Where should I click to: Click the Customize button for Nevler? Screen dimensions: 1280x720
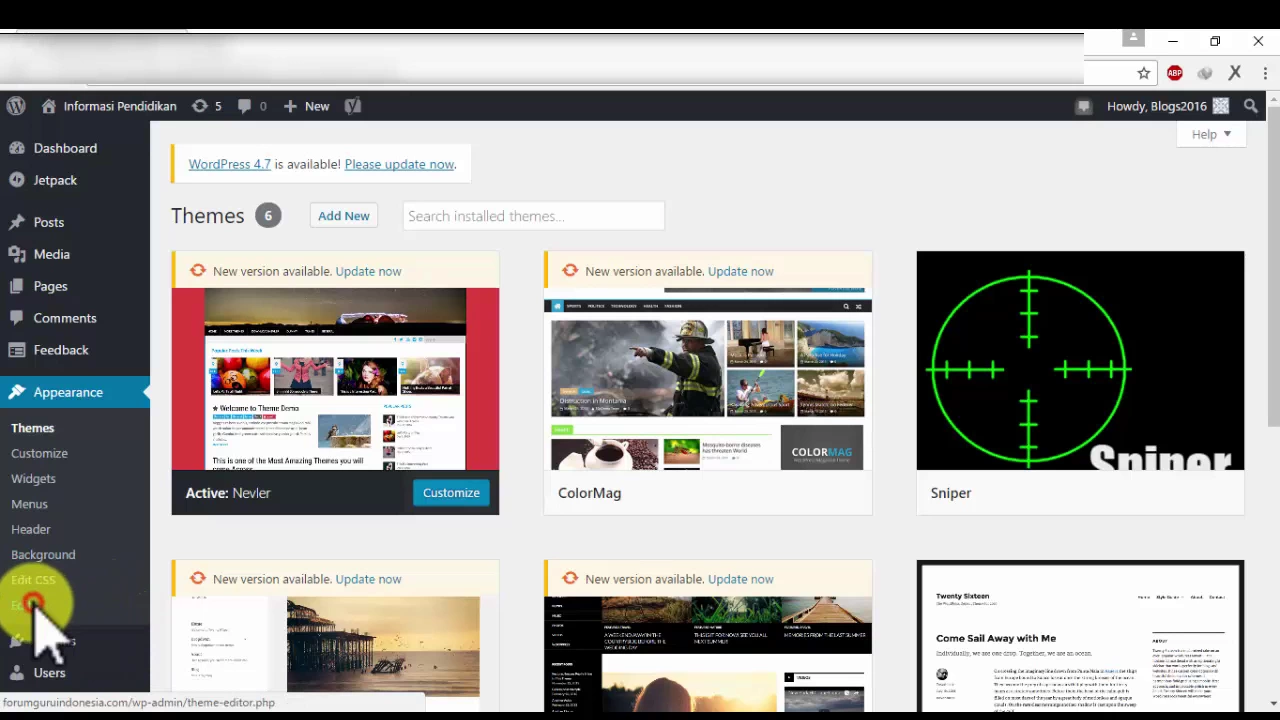[451, 493]
